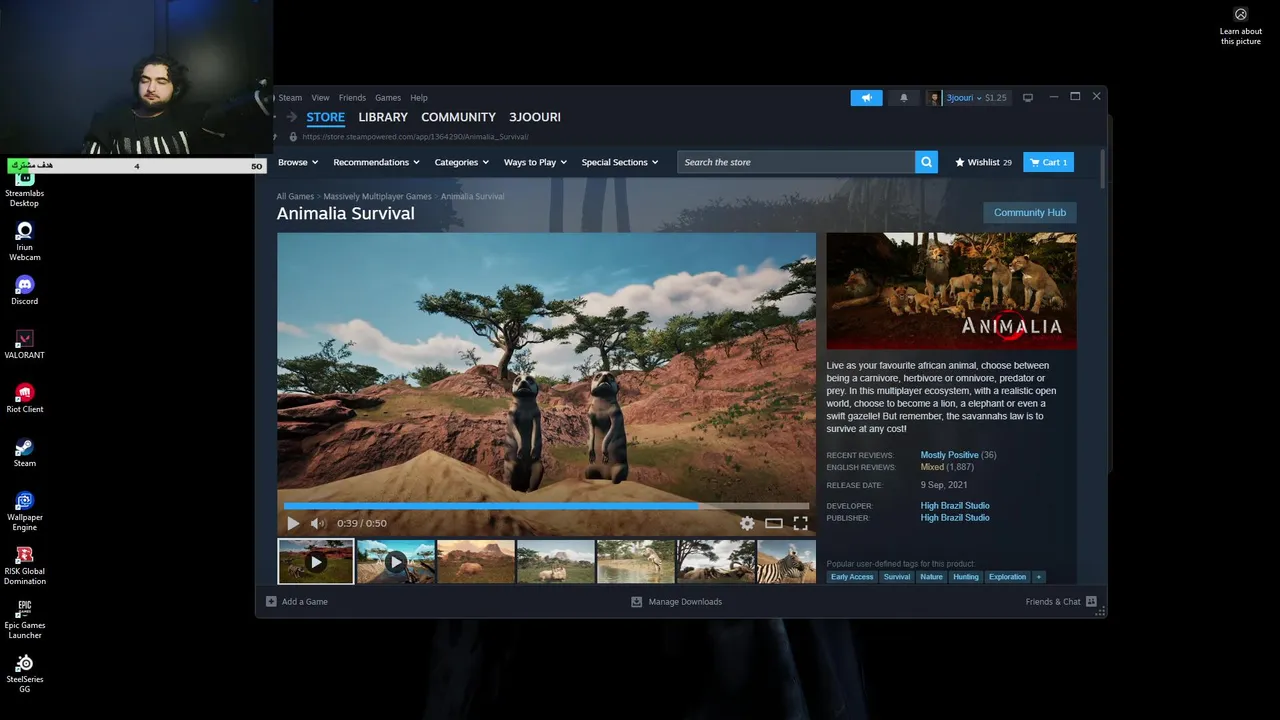
Task: Open Epic Games Launcher icon
Action: [24, 619]
